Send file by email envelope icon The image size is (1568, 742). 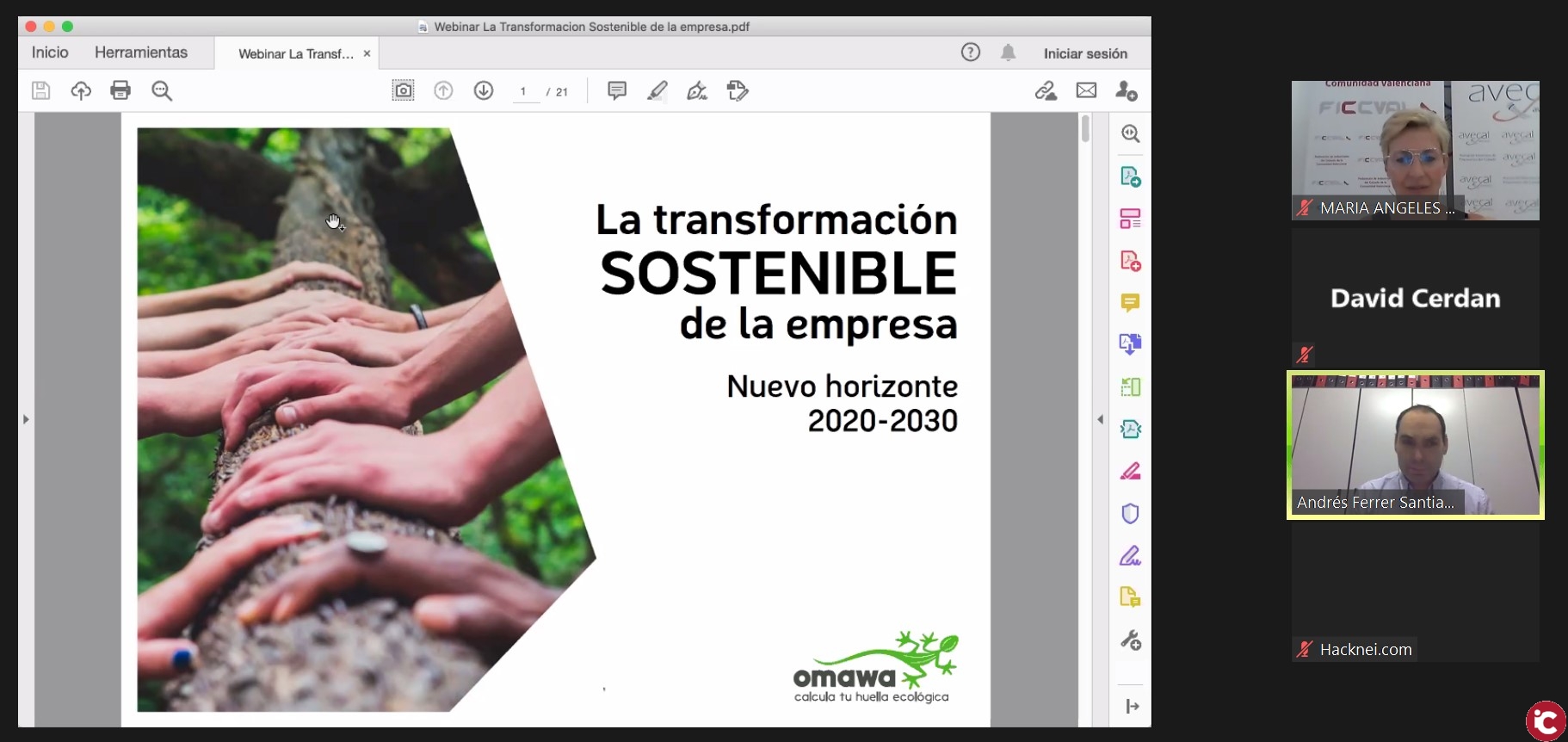(1086, 90)
